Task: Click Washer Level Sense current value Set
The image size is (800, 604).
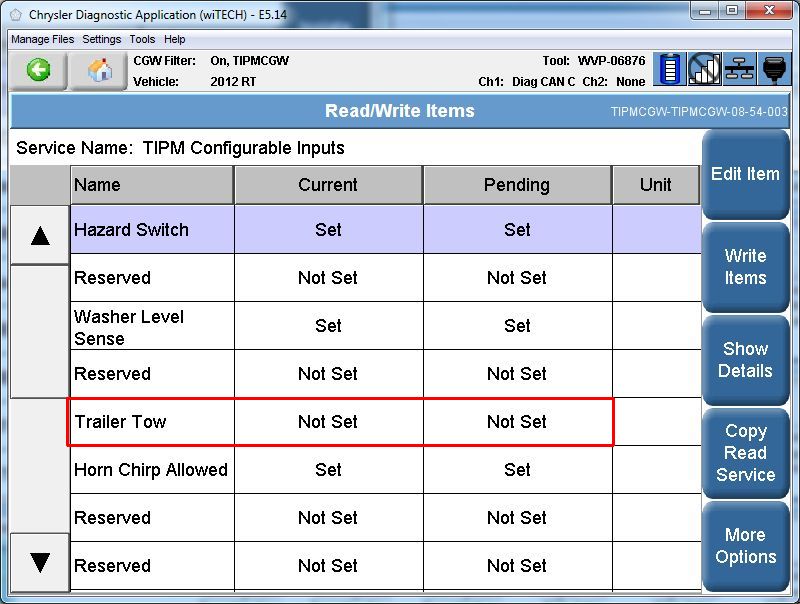Action: (328, 325)
